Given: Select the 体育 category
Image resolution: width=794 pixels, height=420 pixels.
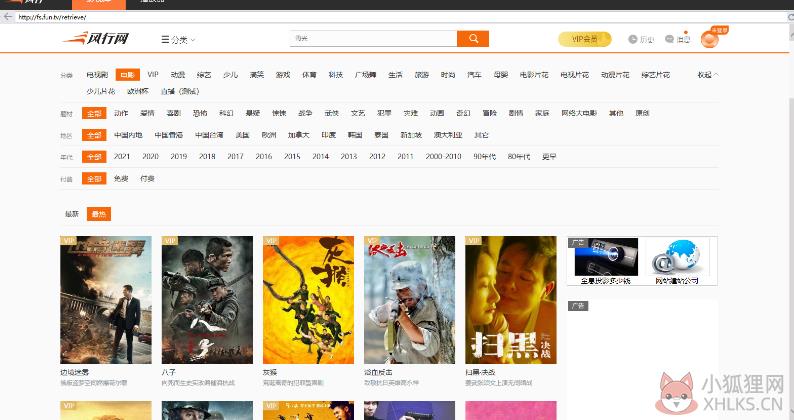Looking at the screenshot, I should (x=309, y=74).
